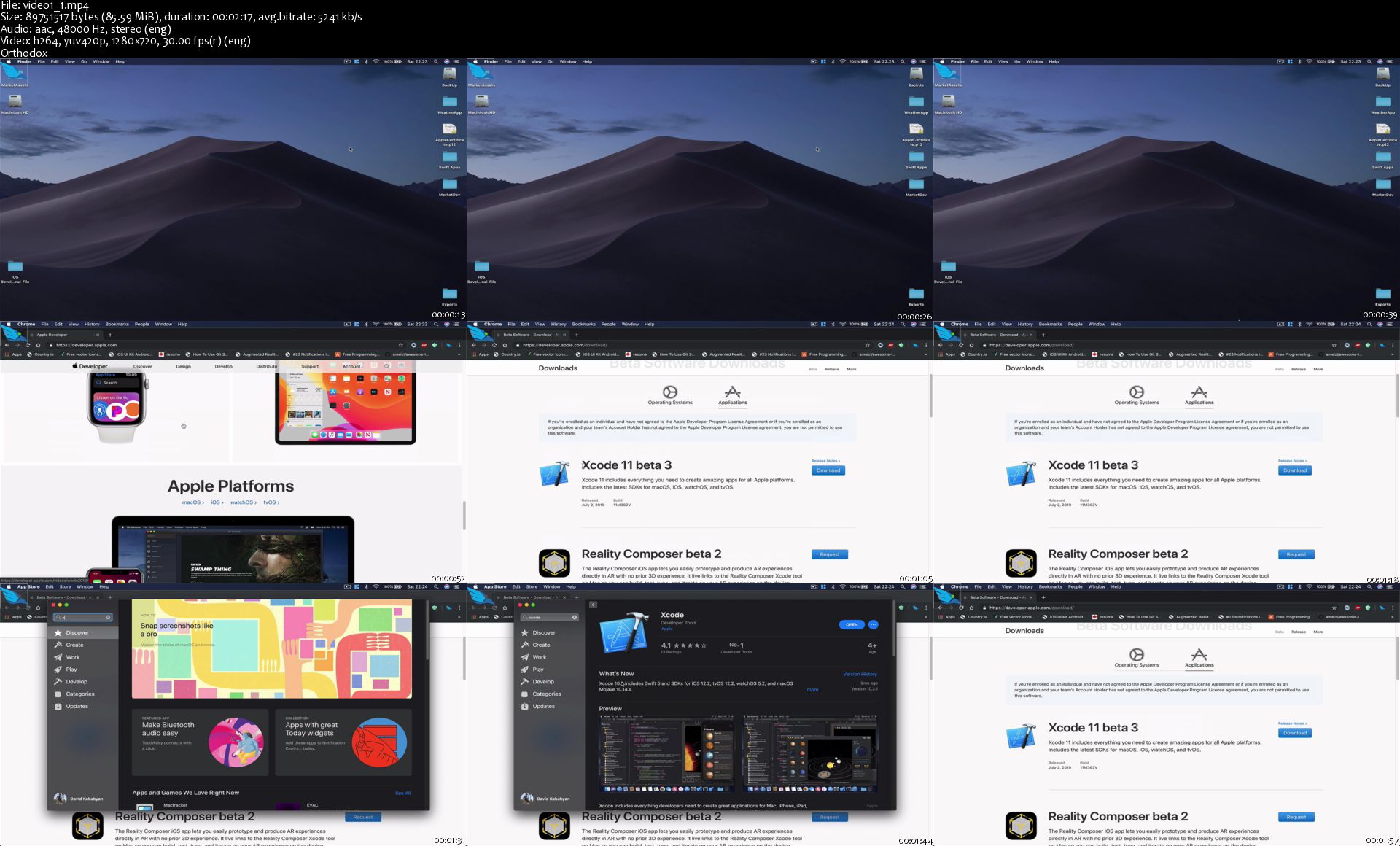Open Spotlight search in the 00:00:39 menu bar
The height and width of the screenshot is (846, 1400).
(1369, 61)
